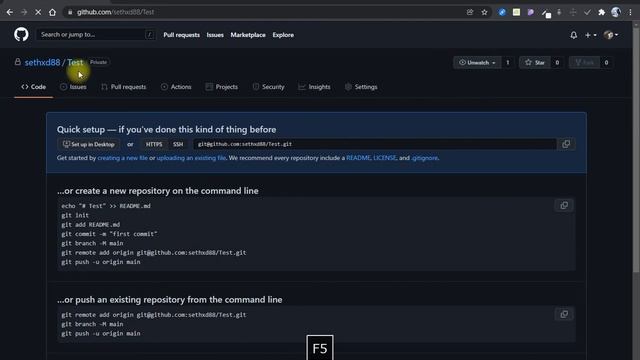Image resolution: width=640 pixels, height=360 pixels.
Task: Click the creating a new file link
Action: click(122, 158)
